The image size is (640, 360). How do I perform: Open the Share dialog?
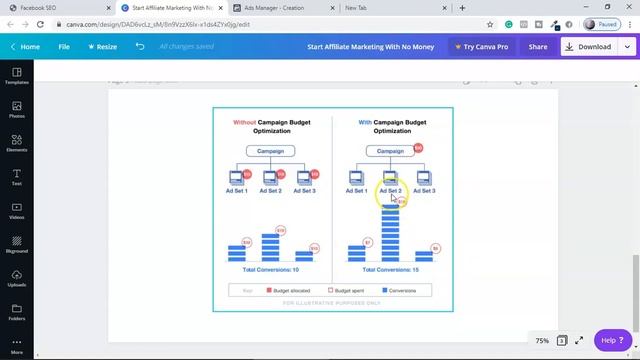[x=538, y=47]
